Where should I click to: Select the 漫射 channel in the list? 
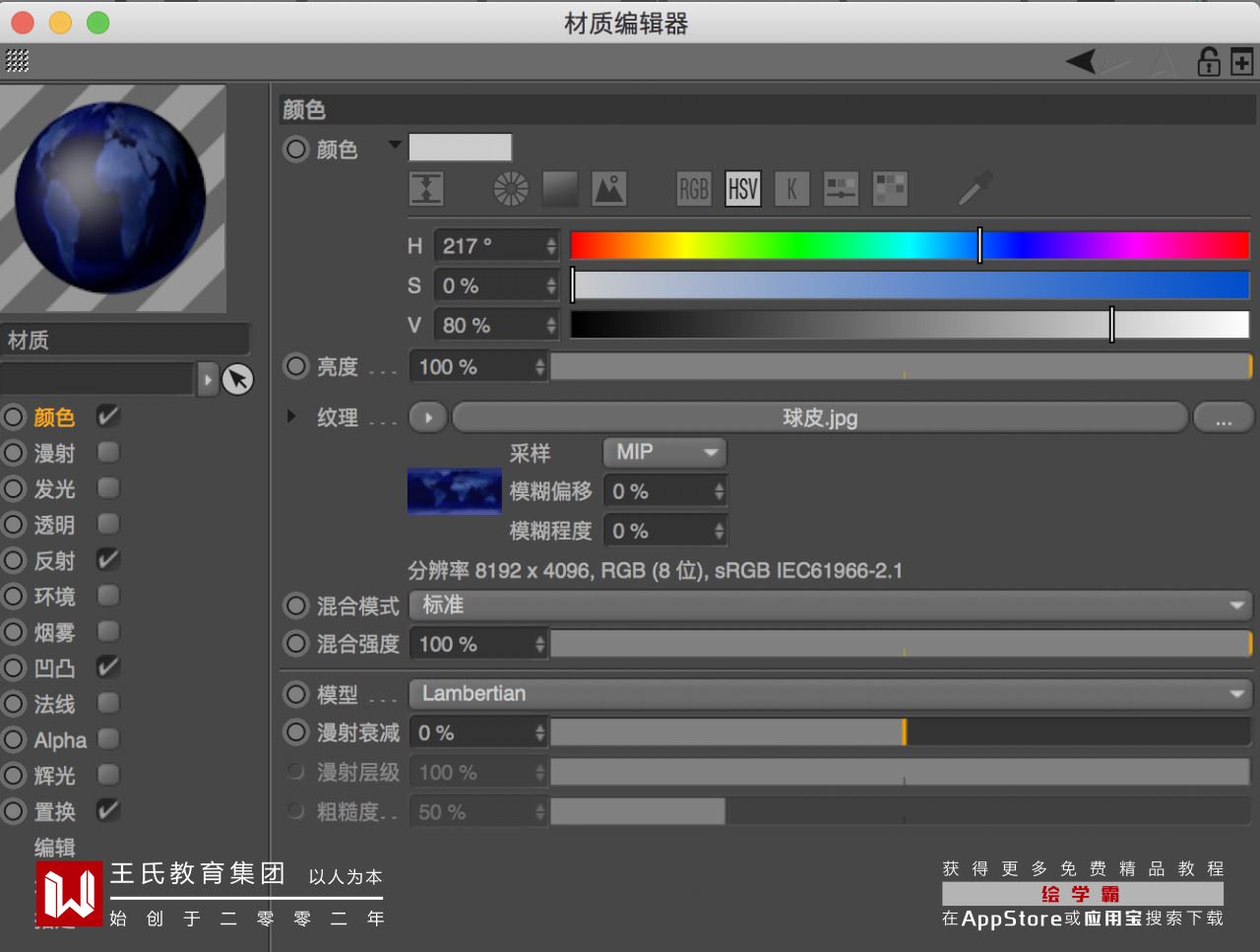[54, 453]
